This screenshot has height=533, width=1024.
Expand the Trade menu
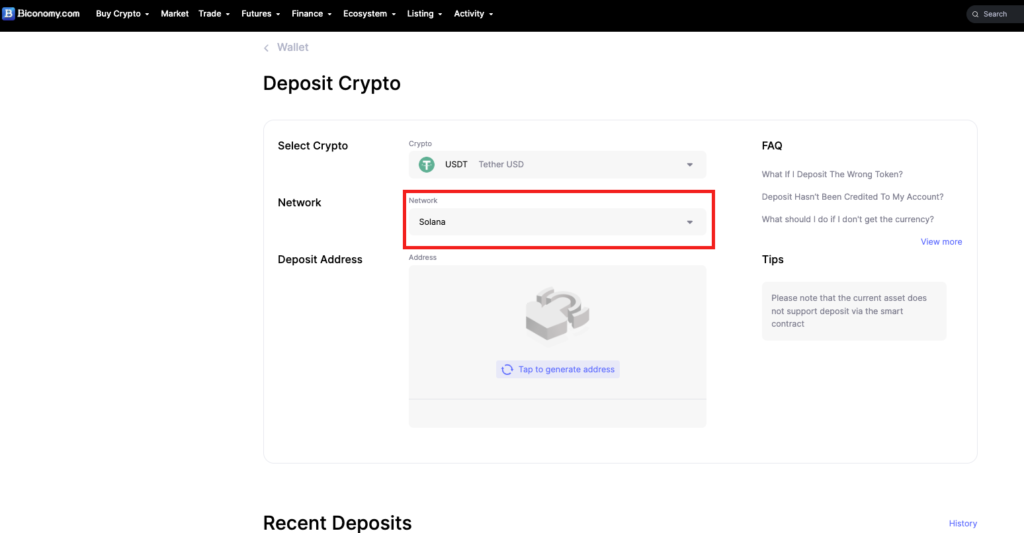click(214, 14)
